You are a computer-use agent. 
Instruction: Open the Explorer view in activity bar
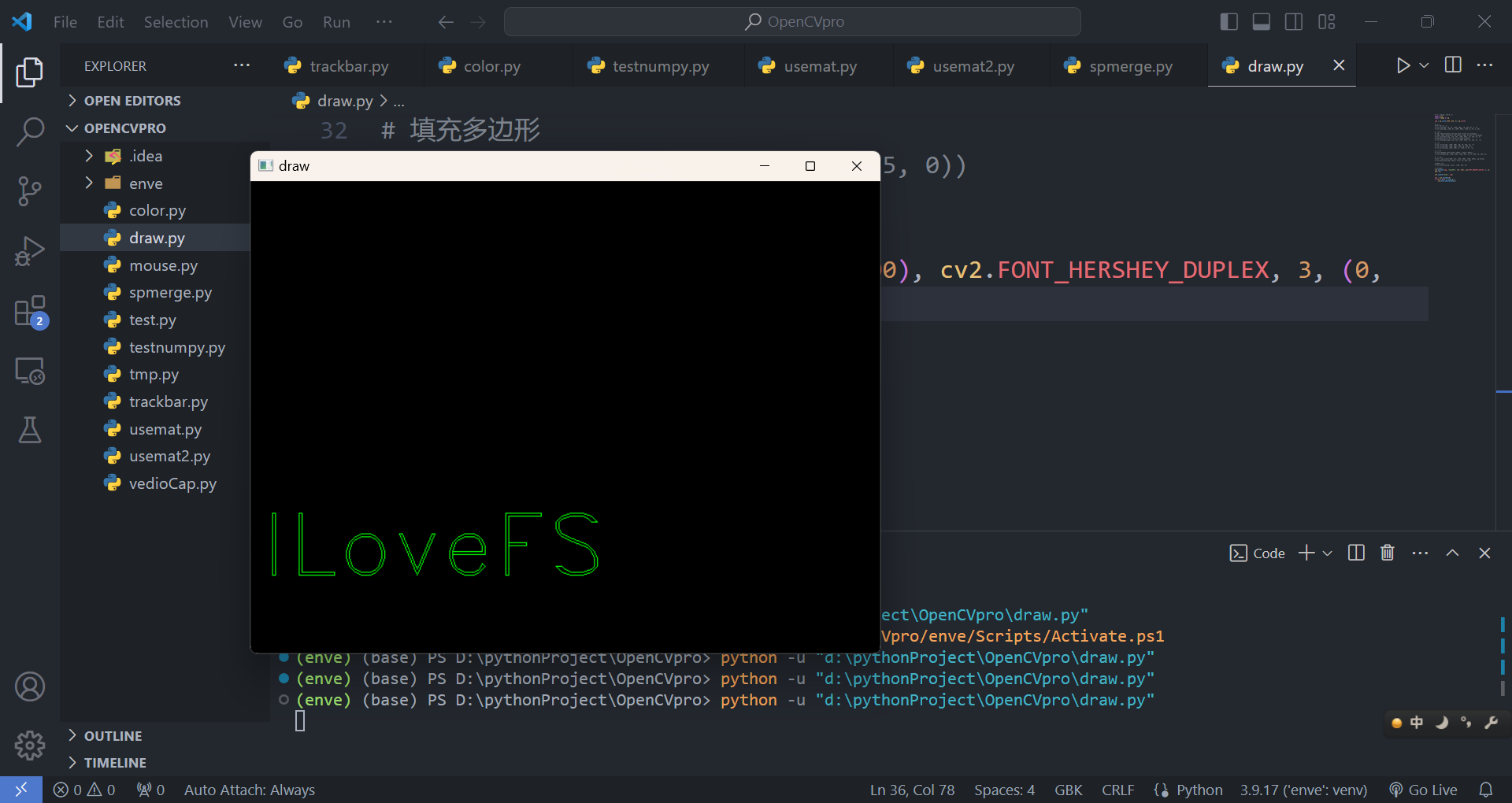pos(29,72)
